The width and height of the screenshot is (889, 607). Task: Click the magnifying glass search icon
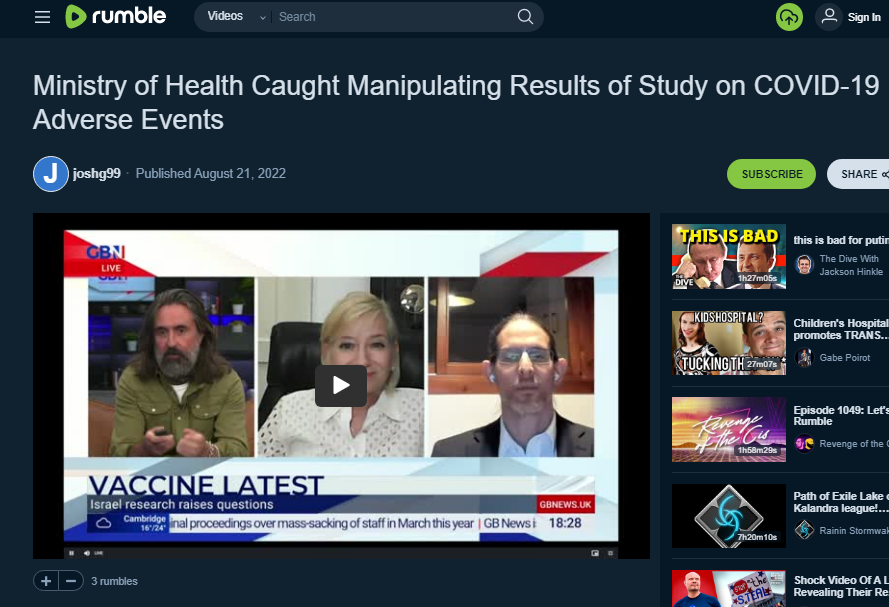[x=526, y=17]
